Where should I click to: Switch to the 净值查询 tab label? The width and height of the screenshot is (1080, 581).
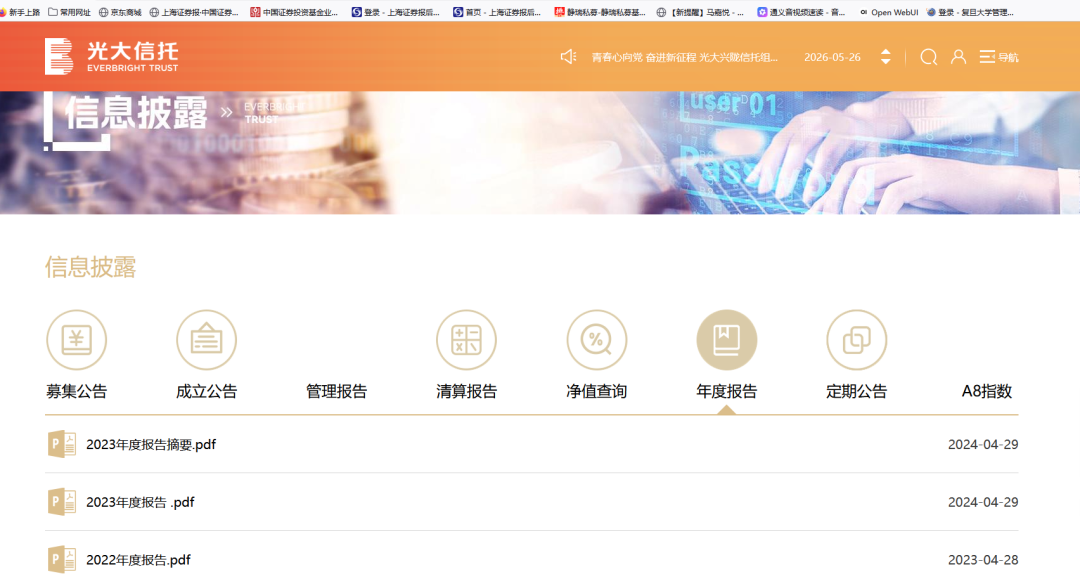click(596, 392)
